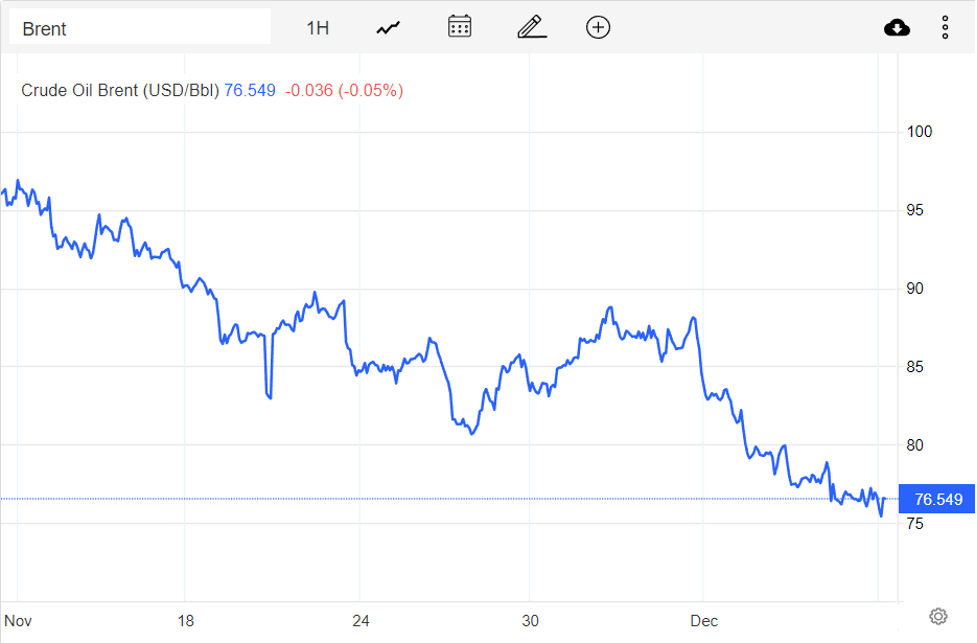The height and width of the screenshot is (643, 977).
Task: Change the line chart type
Action: tap(388, 28)
